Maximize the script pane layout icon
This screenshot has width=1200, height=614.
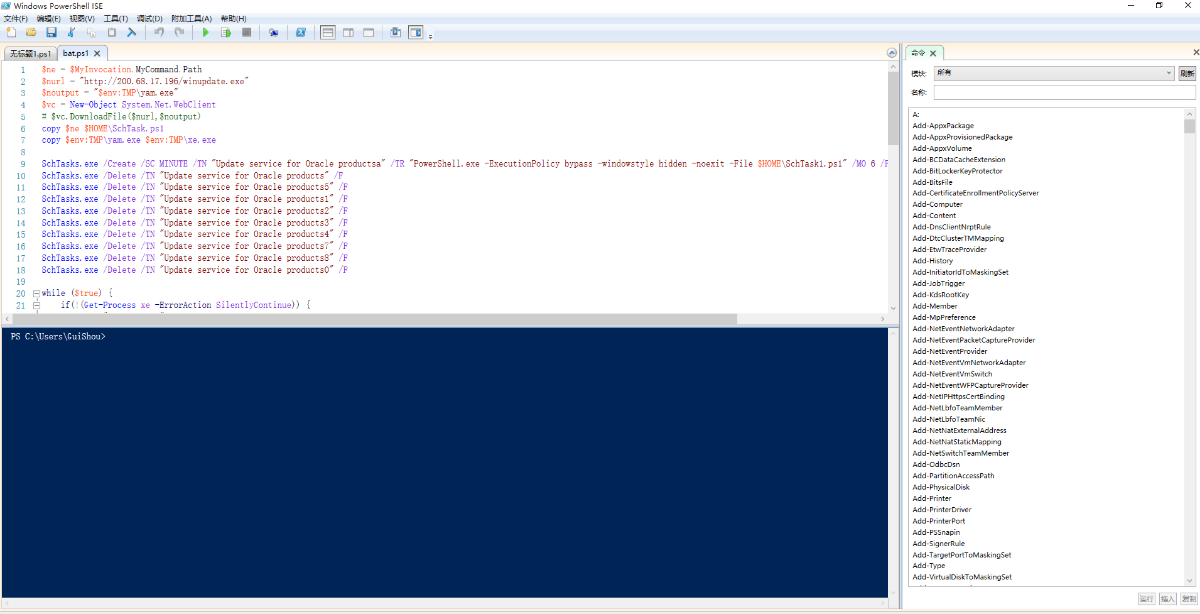click(369, 33)
